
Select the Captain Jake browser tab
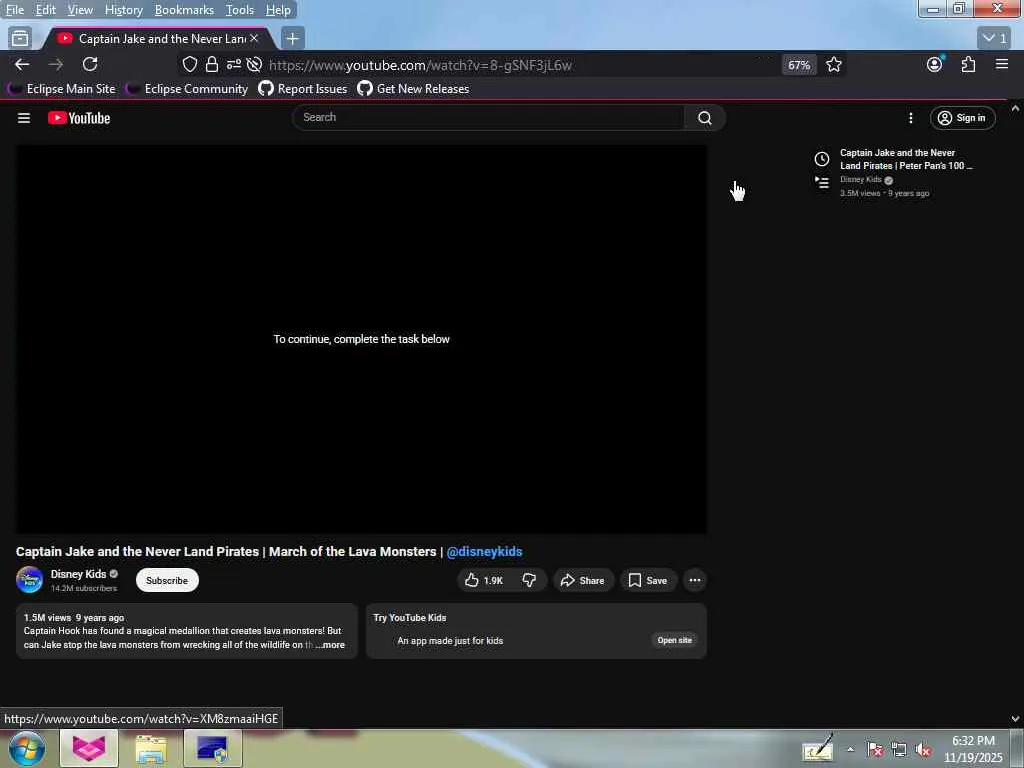coord(157,39)
